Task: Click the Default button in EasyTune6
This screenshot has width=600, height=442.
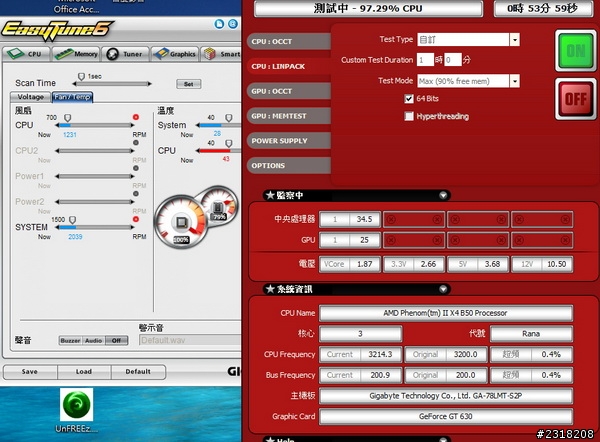Action: coord(139,372)
